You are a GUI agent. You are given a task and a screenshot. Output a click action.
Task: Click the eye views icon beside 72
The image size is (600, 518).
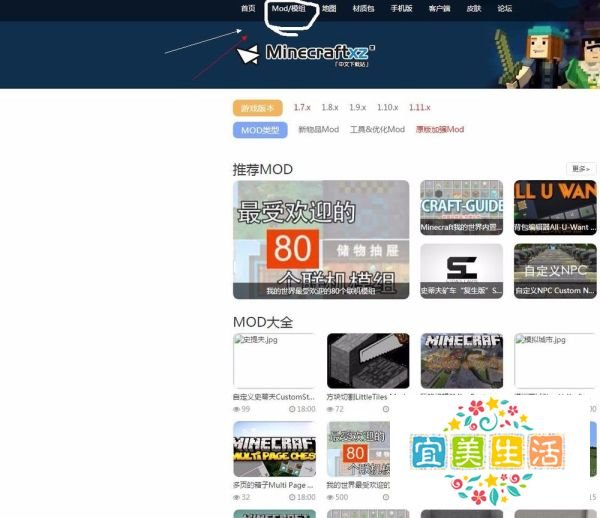[x=330, y=409]
